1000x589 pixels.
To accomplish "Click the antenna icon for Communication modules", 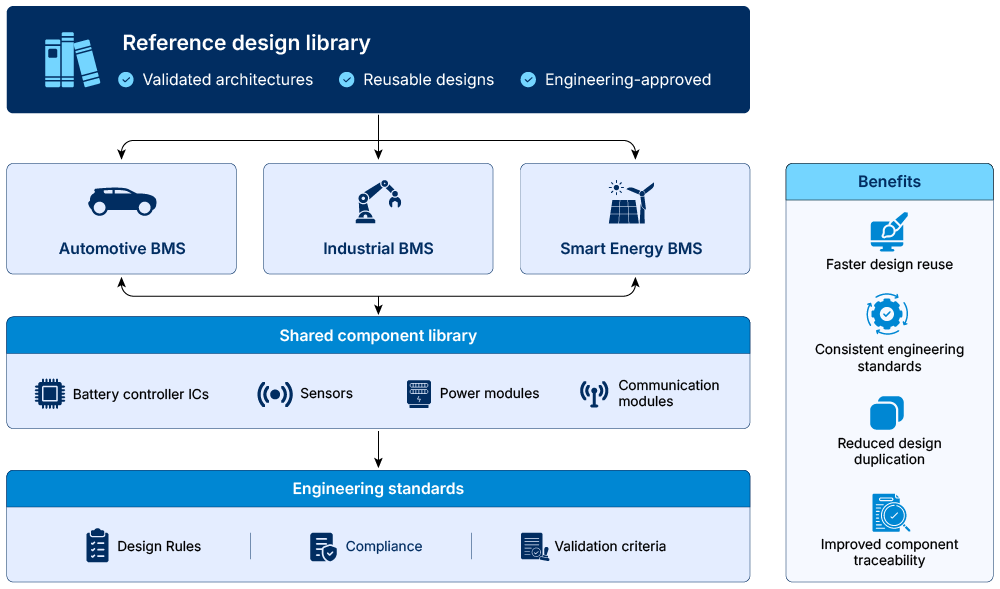I will click(594, 393).
